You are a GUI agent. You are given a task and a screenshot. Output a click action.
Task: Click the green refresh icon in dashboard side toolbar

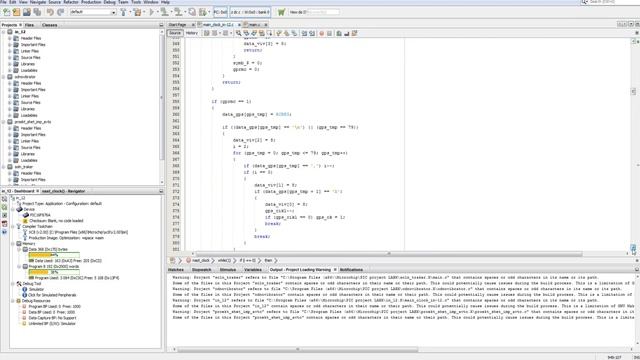click(x=4, y=207)
